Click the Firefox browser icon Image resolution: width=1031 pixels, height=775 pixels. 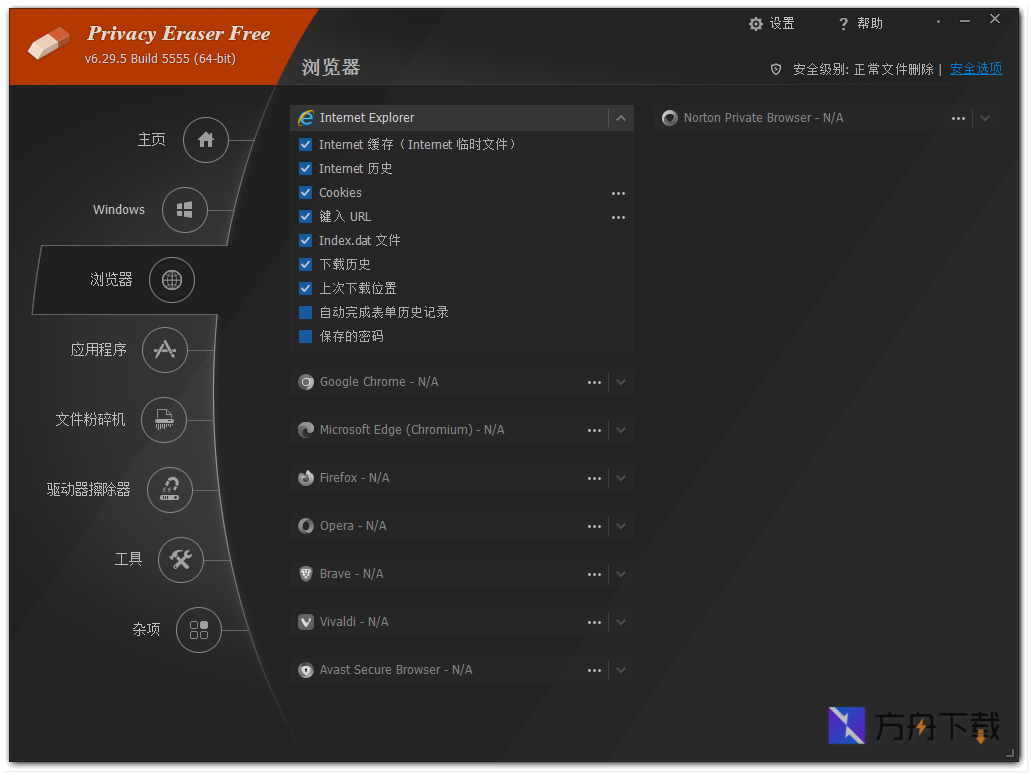(306, 478)
